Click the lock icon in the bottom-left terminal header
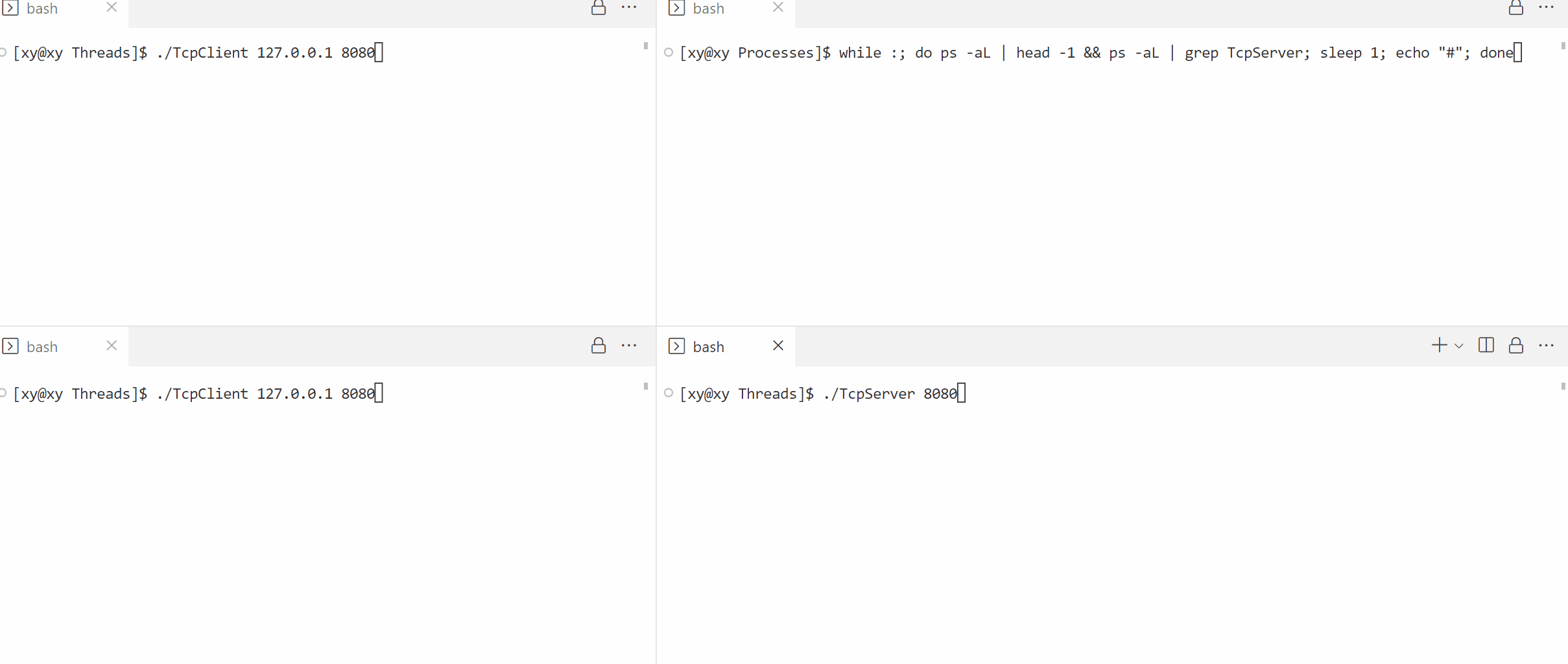The width and height of the screenshot is (1568, 664). [x=597, y=345]
